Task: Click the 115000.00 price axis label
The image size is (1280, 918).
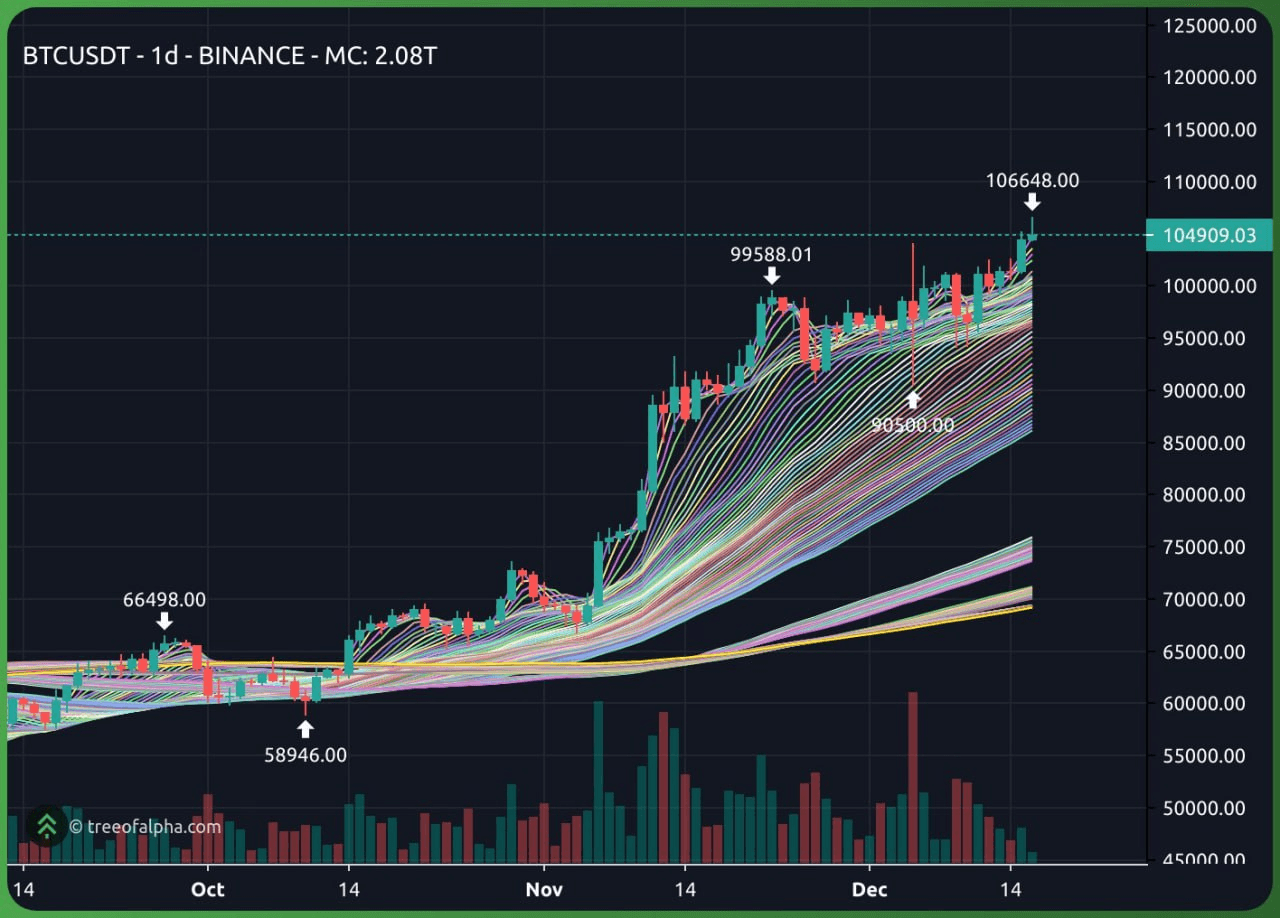Action: point(1210,129)
